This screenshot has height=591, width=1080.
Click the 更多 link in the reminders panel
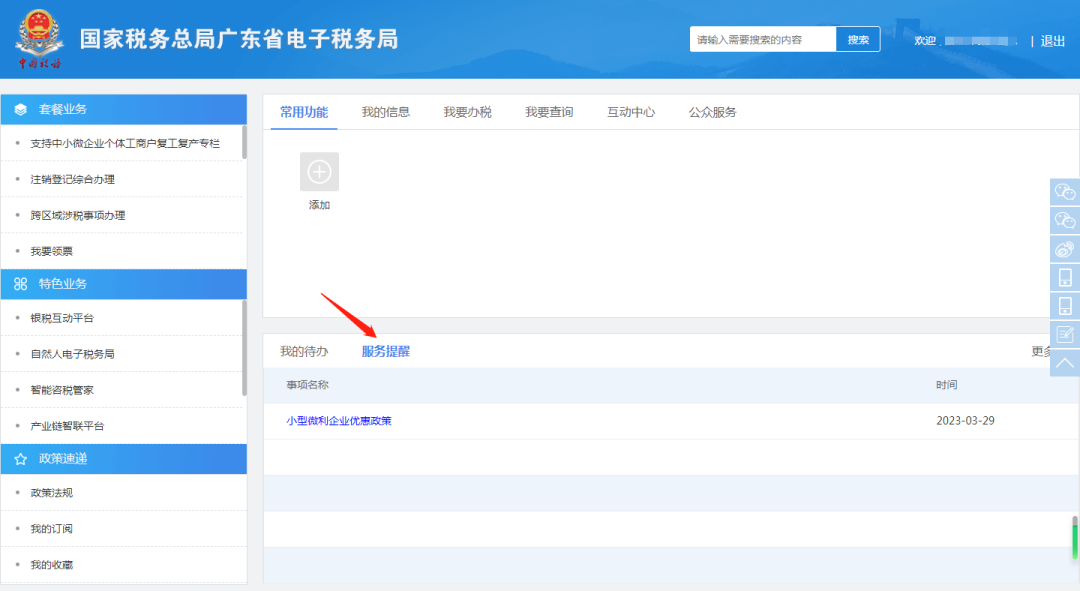point(1041,351)
